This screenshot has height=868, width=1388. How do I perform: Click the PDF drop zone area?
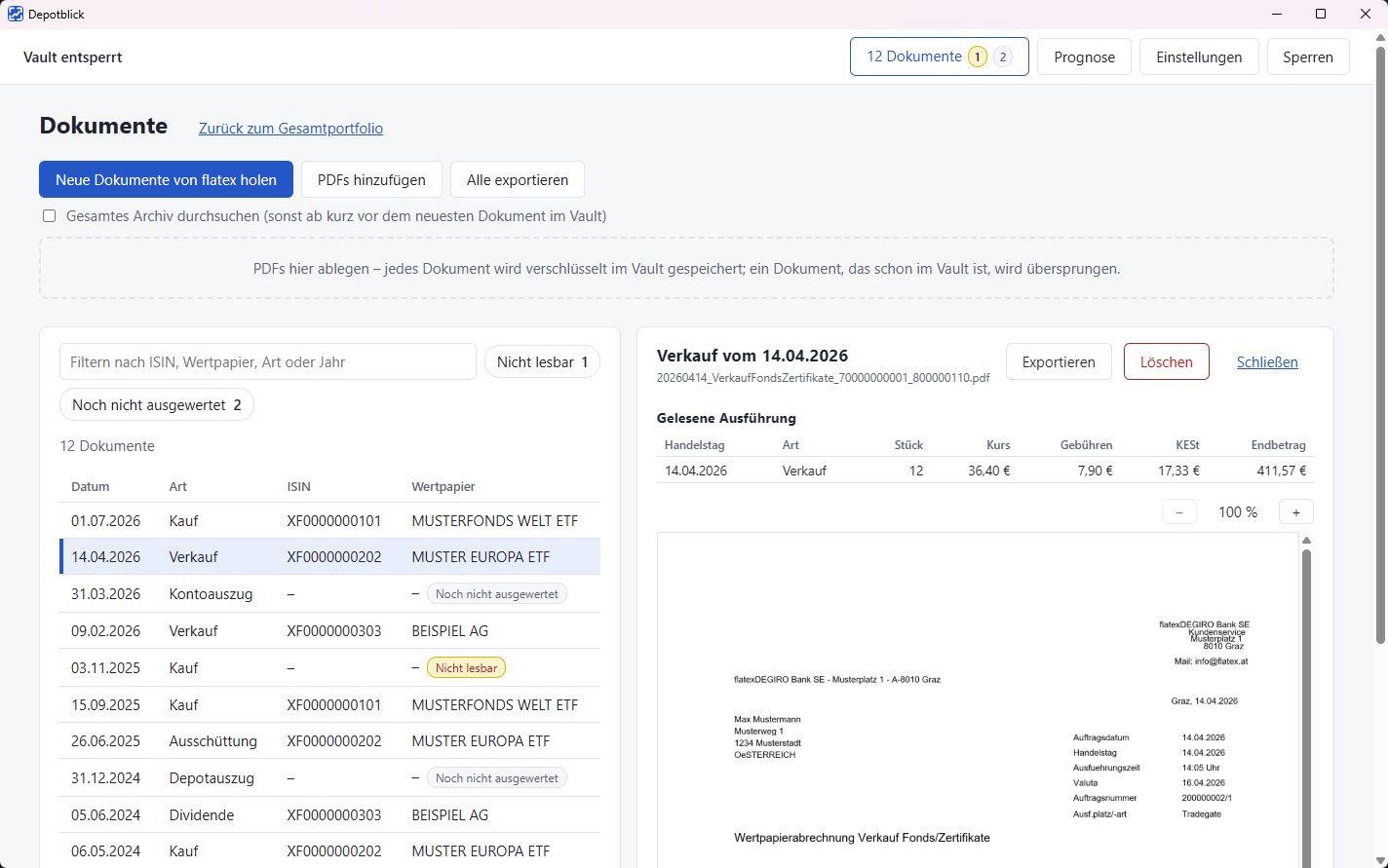tap(686, 269)
